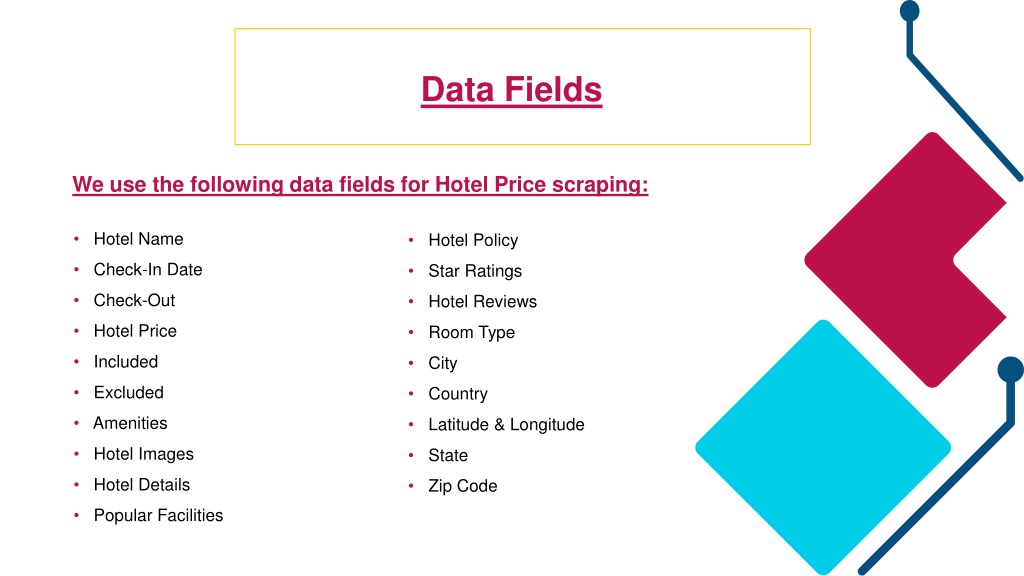Screen dimensions: 1024x576
Task: Select the Room Type entry
Action: pyautogui.click(x=472, y=332)
